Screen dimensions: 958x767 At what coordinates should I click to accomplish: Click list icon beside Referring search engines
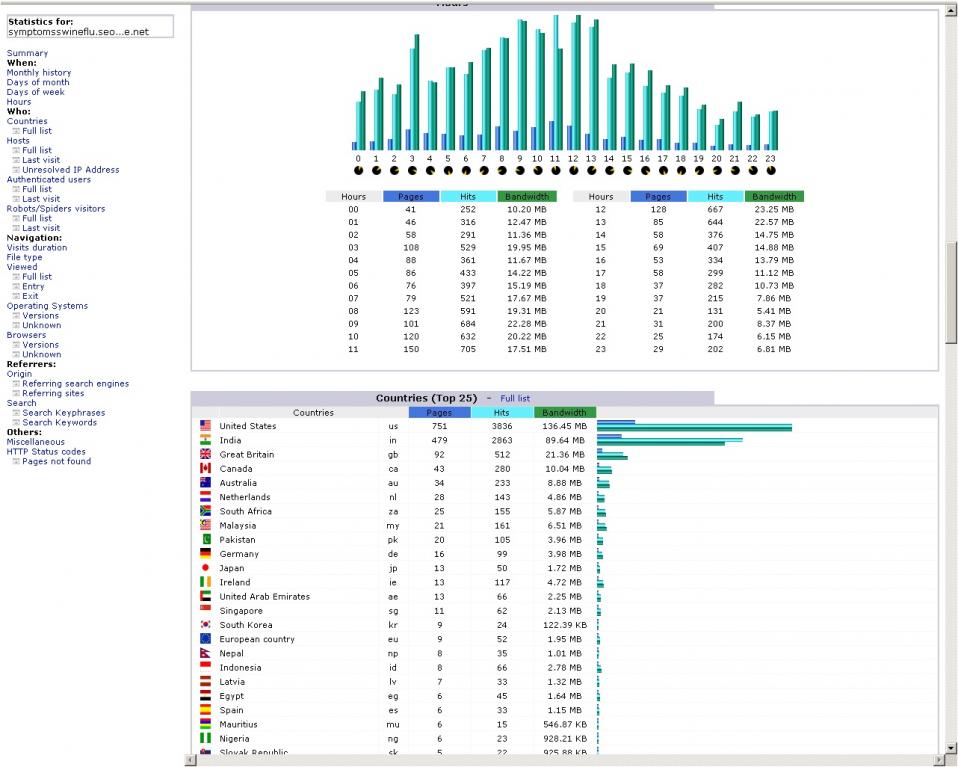(x=16, y=384)
